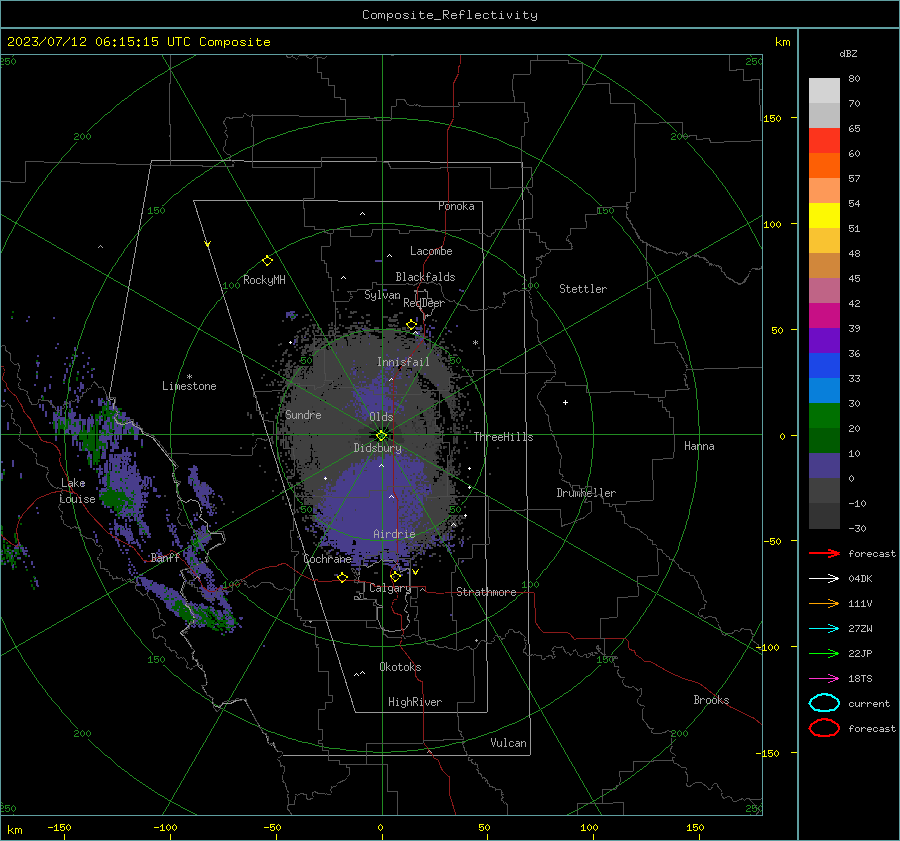Click the 150 tick on right axis
This screenshot has width=900, height=841.
click(772, 118)
